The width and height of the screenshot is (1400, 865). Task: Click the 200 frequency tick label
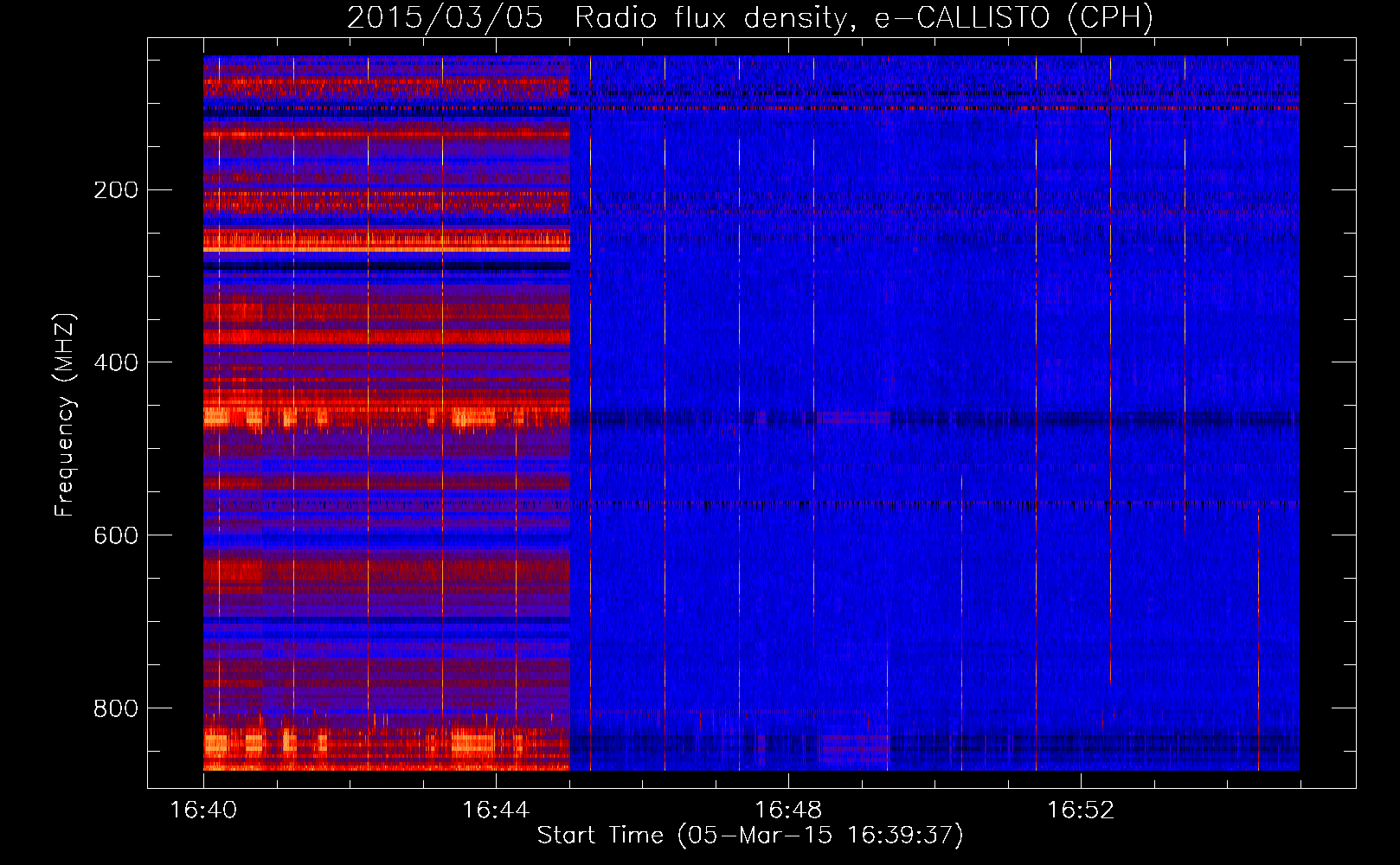tap(115, 189)
